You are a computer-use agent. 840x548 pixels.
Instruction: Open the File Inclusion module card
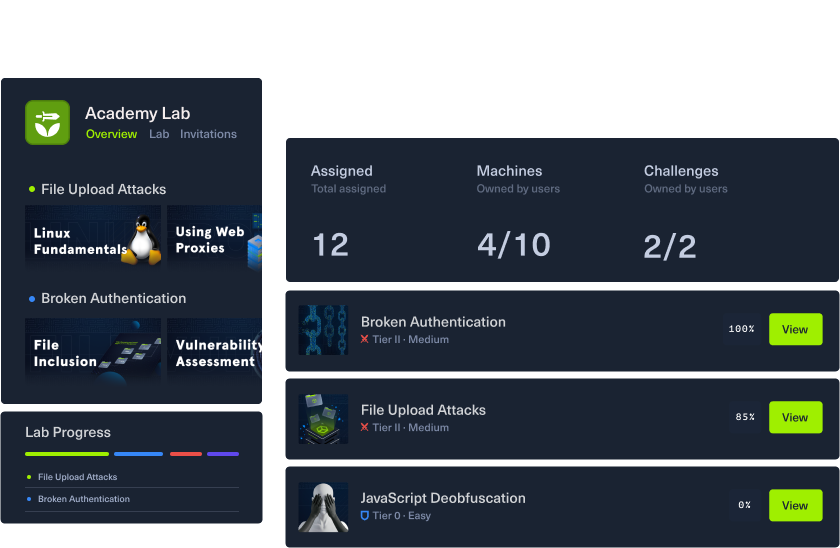(x=92, y=352)
